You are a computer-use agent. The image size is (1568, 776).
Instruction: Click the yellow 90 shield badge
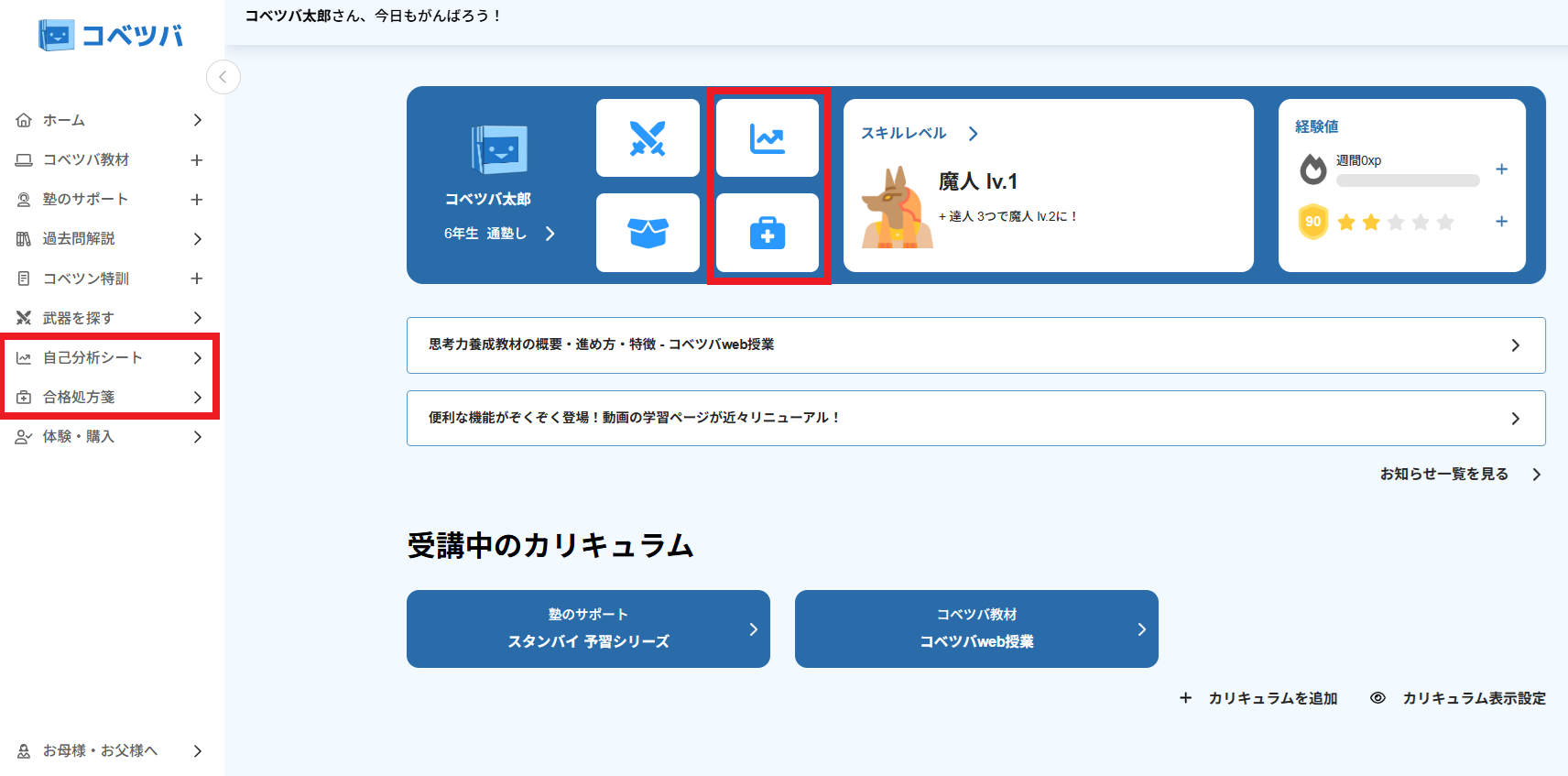1313,221
